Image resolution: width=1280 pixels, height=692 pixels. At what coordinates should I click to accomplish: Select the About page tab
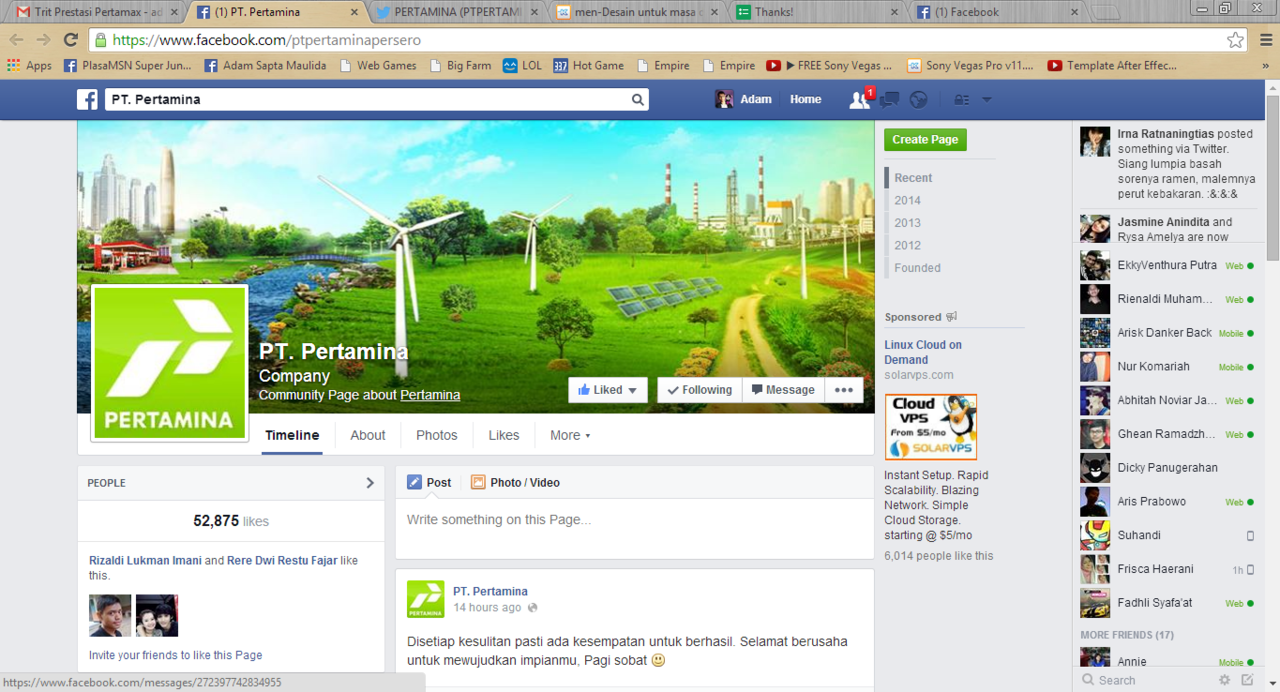pos(368,435)
